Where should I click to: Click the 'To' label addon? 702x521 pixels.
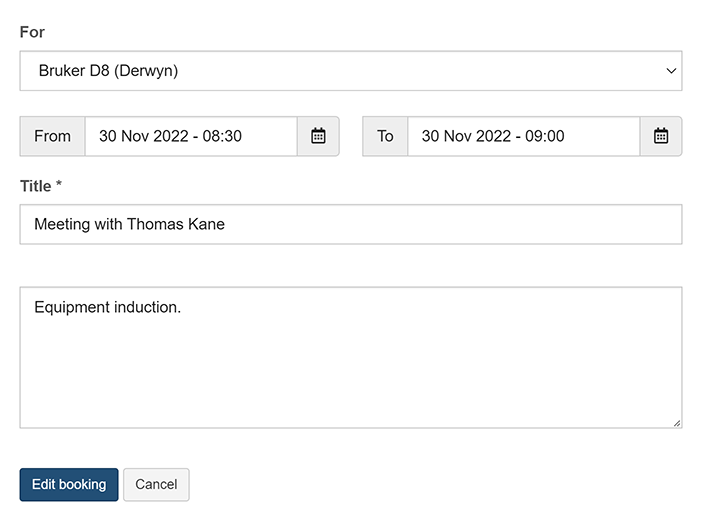click(385, 136)
